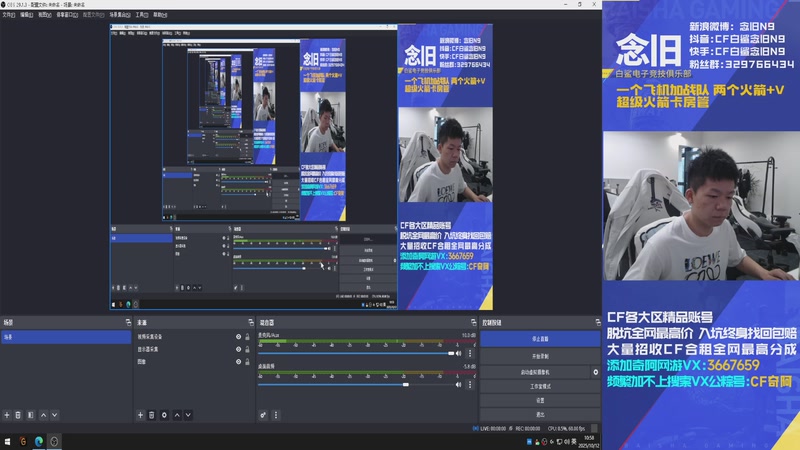The height and width of the screenshot is (450, 800).
Task: Open the 工具 menu
Action: tap(142, 15)
